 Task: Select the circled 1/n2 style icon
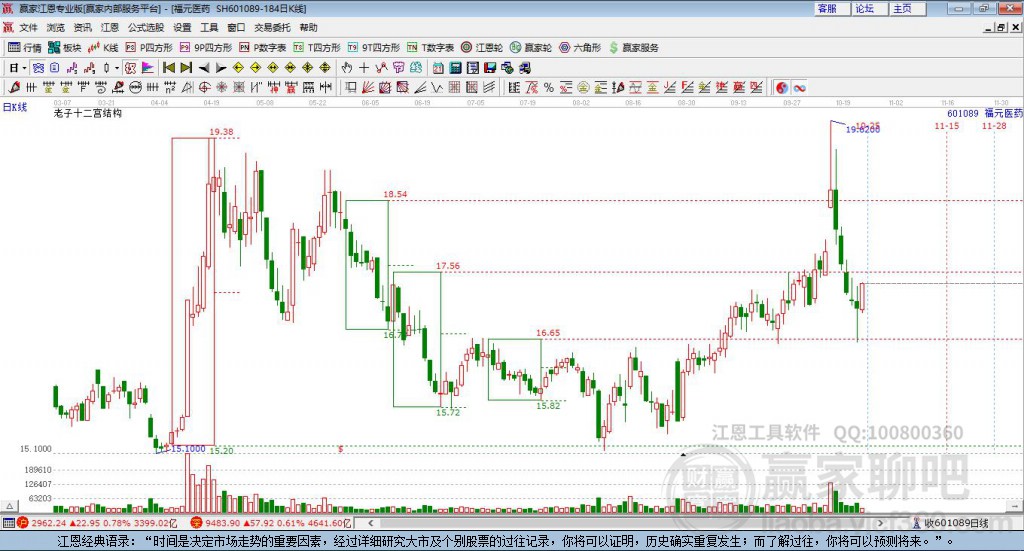(135, 87)
